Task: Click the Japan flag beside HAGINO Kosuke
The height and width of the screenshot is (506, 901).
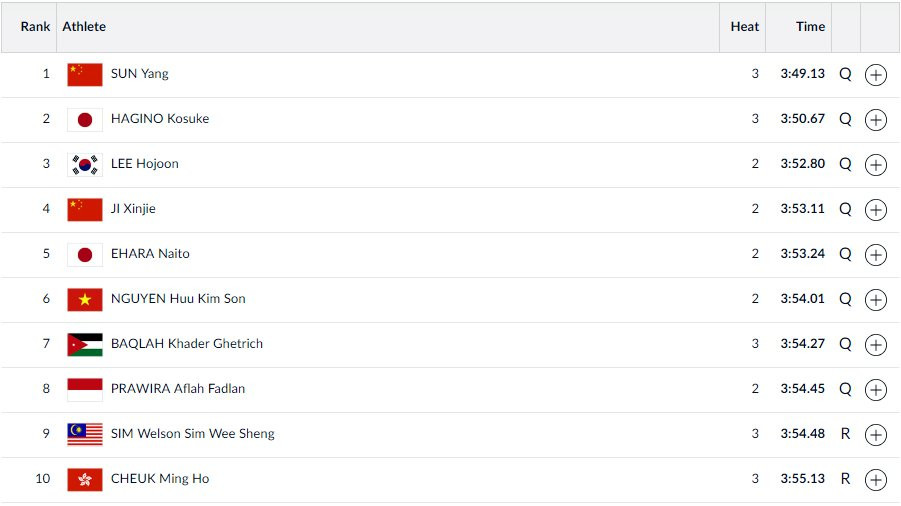Action: 85,119
